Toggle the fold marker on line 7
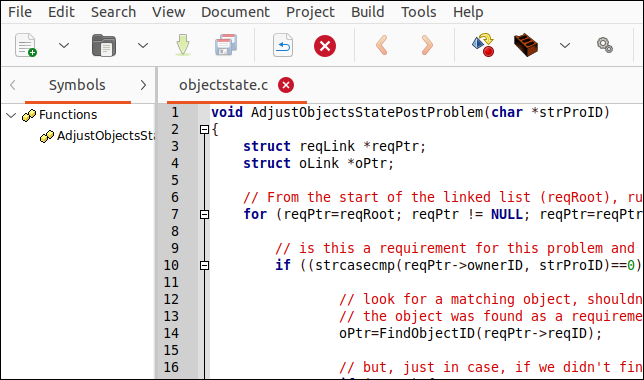The image size is (644, 380). (204, 214)
